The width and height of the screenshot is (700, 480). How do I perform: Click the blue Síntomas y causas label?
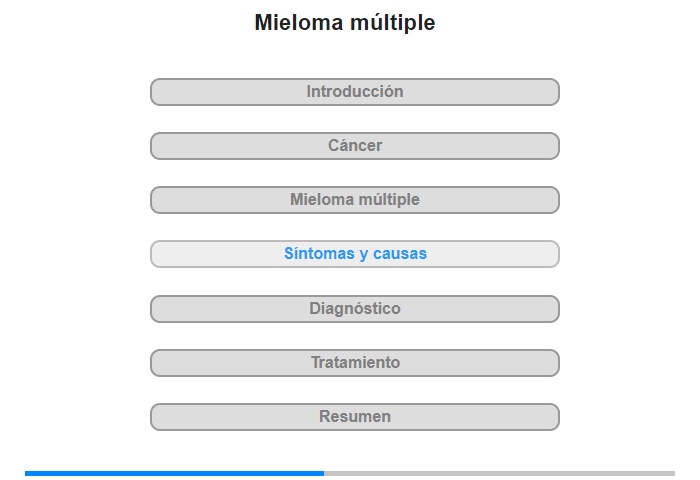click(355, 254)
